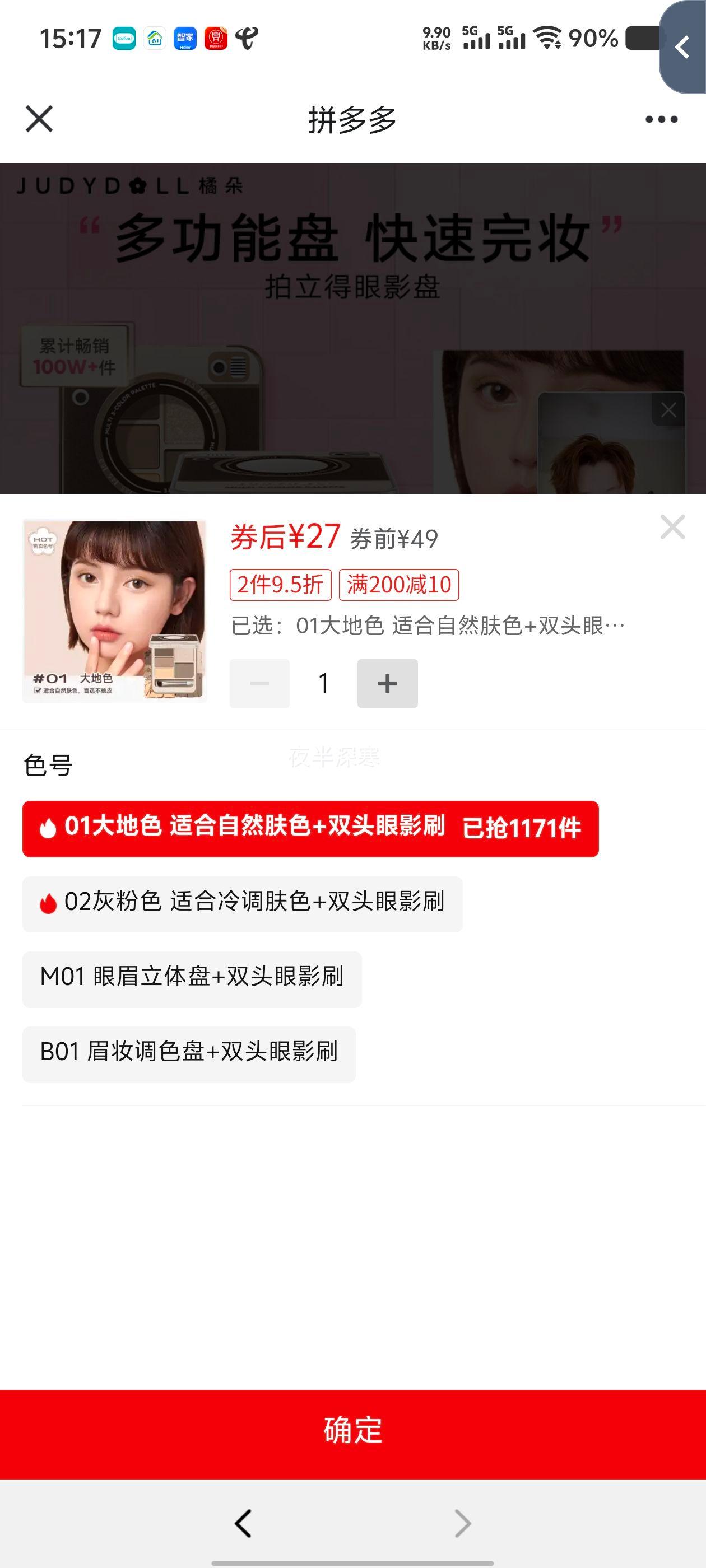Image resolution: width=706 pixels, height=1568 pixels.
Task: Select 02灰粉色 color option
Action: 243,904
